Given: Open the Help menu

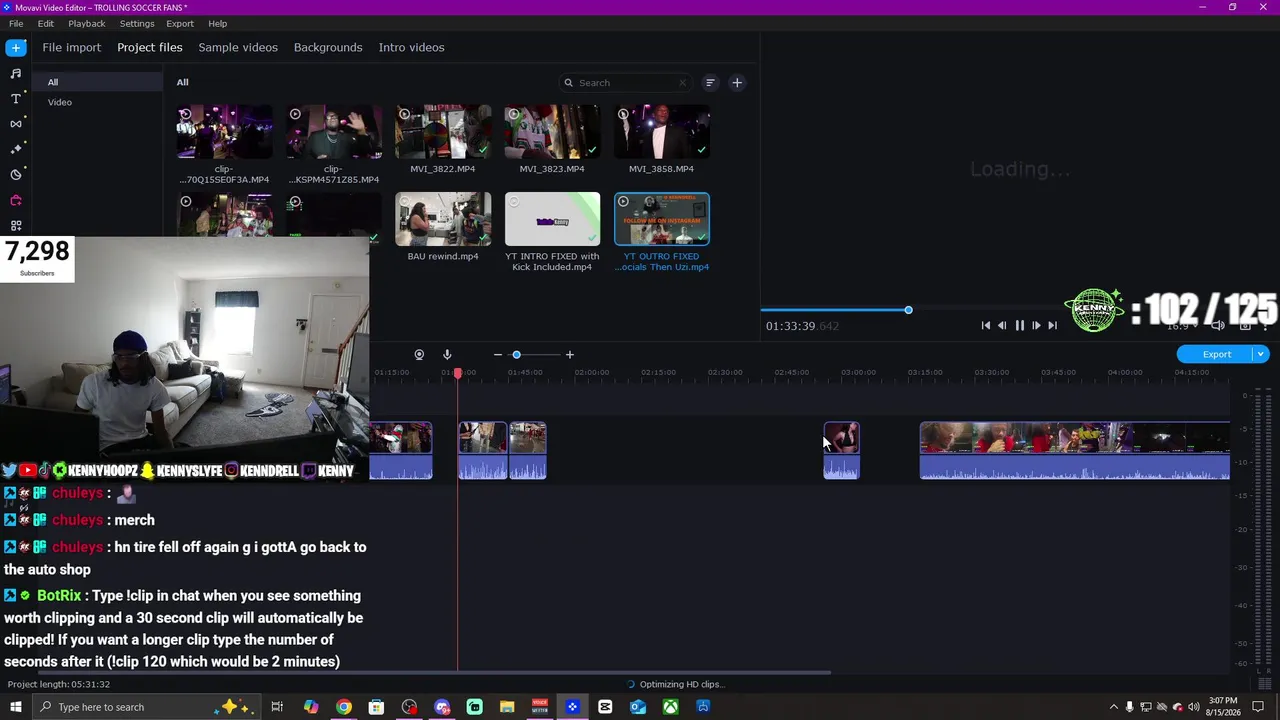Looking at the screenshot, I should coord(218,23).
